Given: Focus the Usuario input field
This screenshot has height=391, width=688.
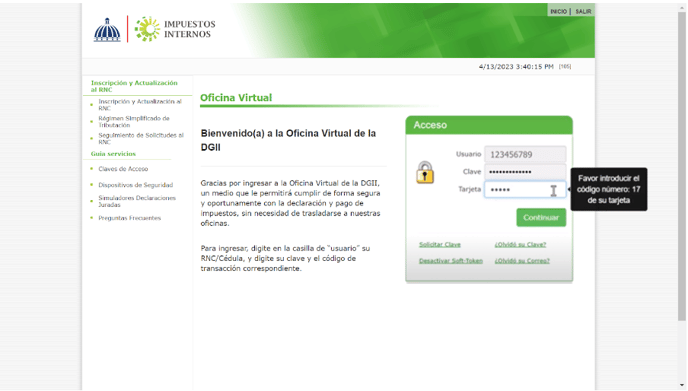Looking at the screenshot, I should 525,154.
